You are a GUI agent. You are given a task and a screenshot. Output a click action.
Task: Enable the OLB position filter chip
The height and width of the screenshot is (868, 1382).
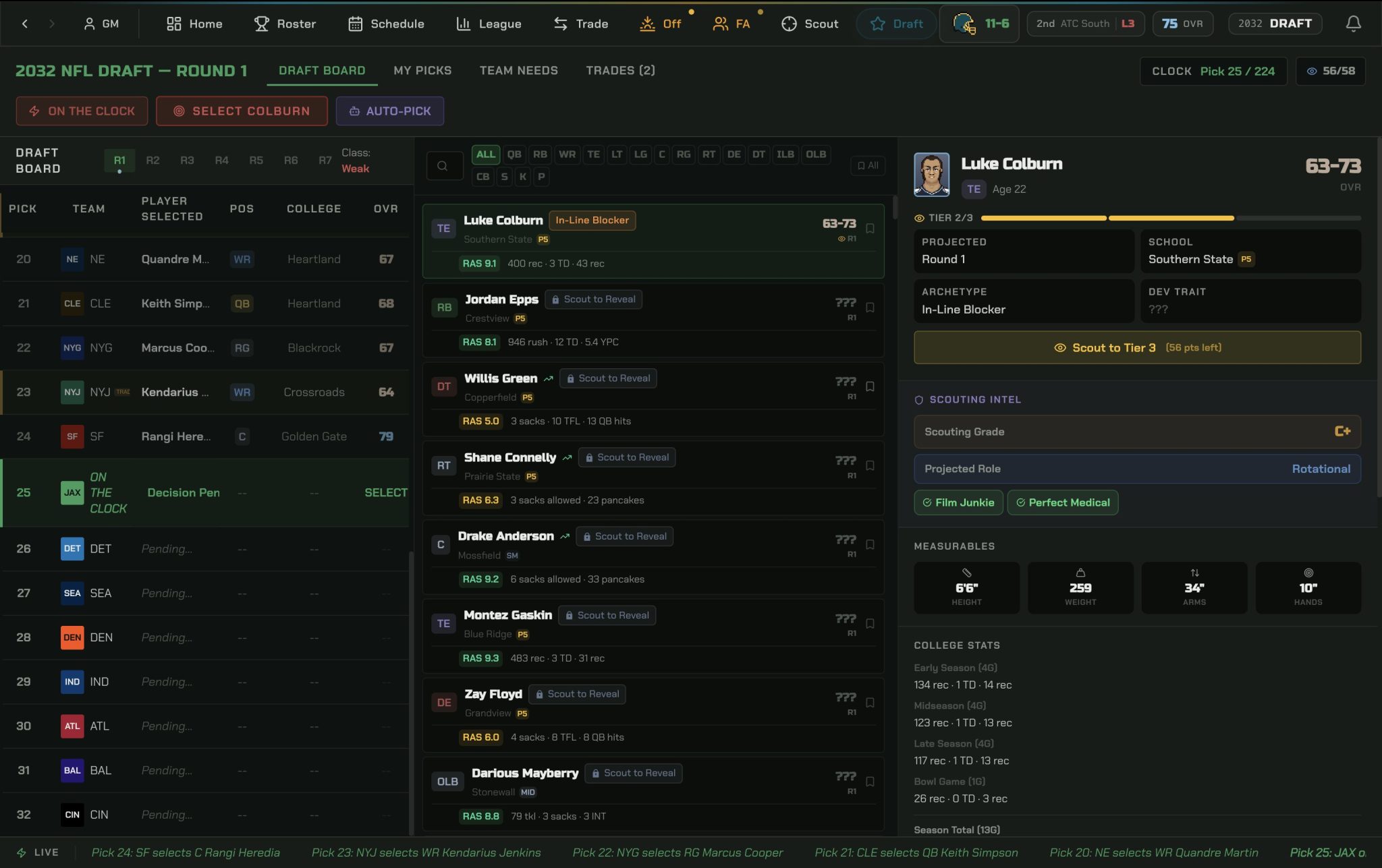pyautogui.click(x=815, y=154)
